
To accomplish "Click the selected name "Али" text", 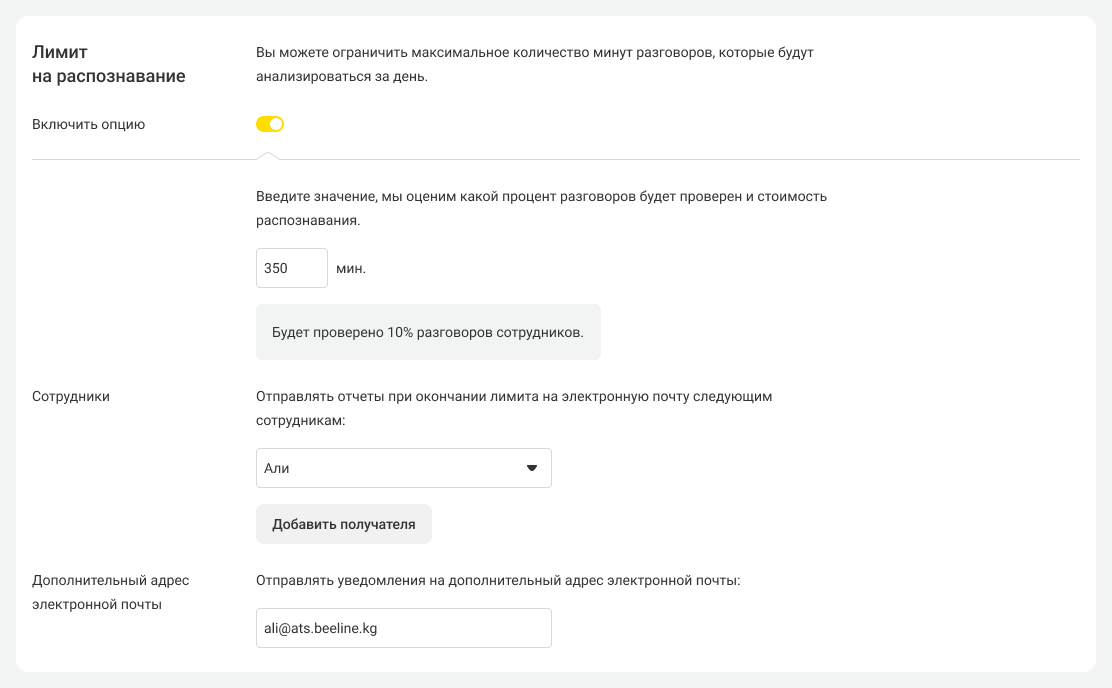I will point(277,468).
